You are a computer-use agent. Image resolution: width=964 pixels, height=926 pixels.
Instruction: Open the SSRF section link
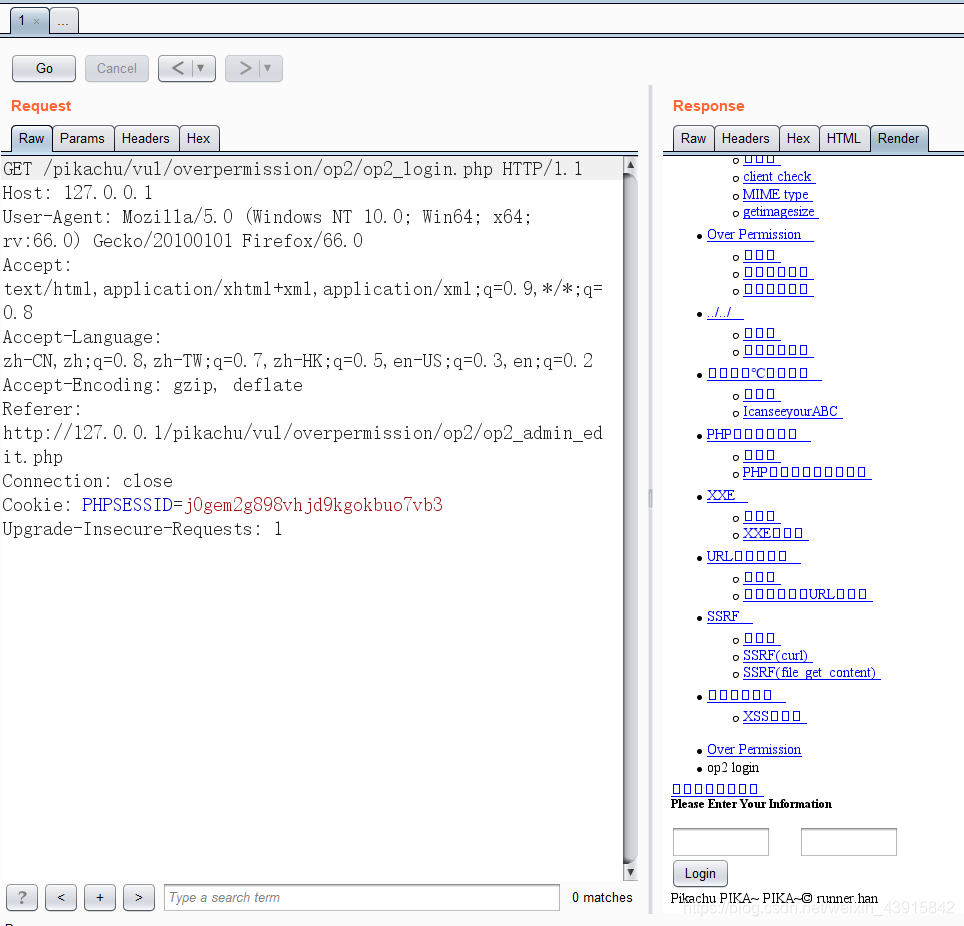point(729,617)
